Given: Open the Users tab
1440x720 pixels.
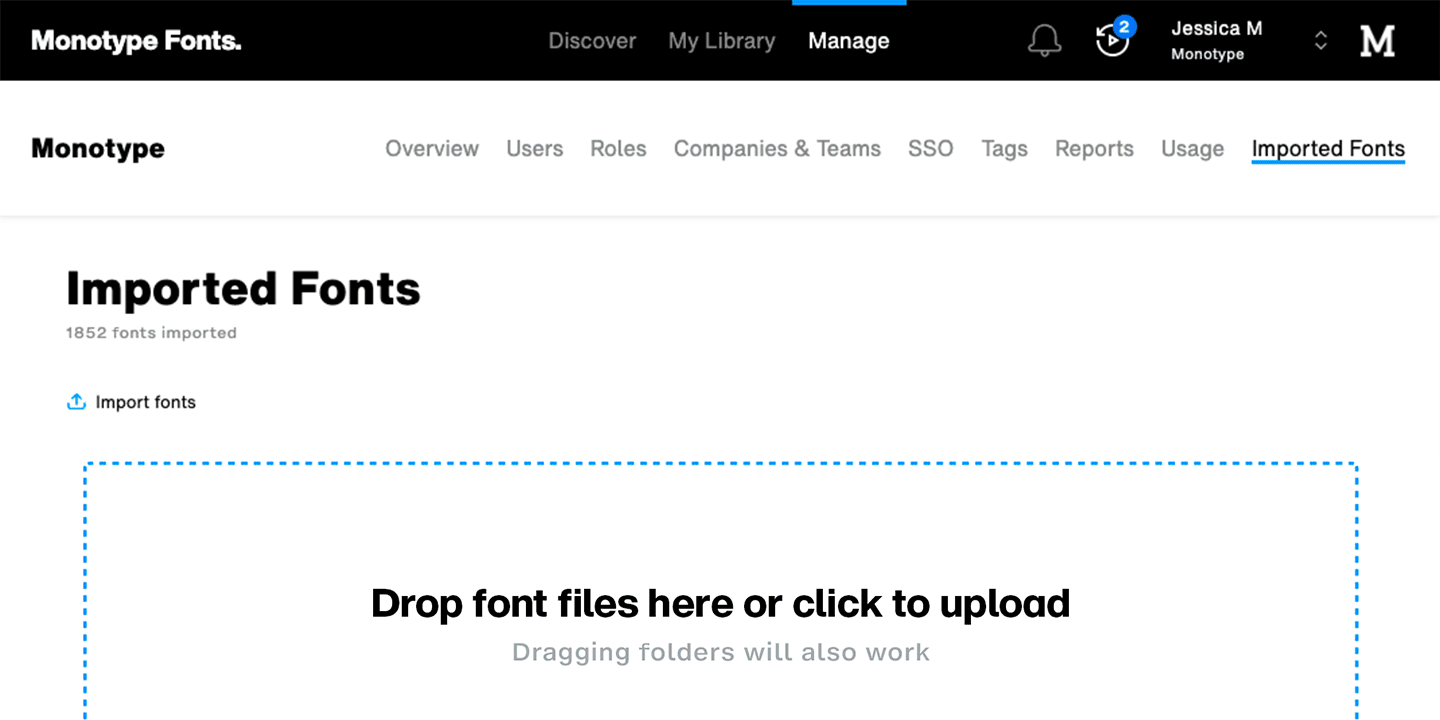Looking at the screenshot, I should click(534, 149).
